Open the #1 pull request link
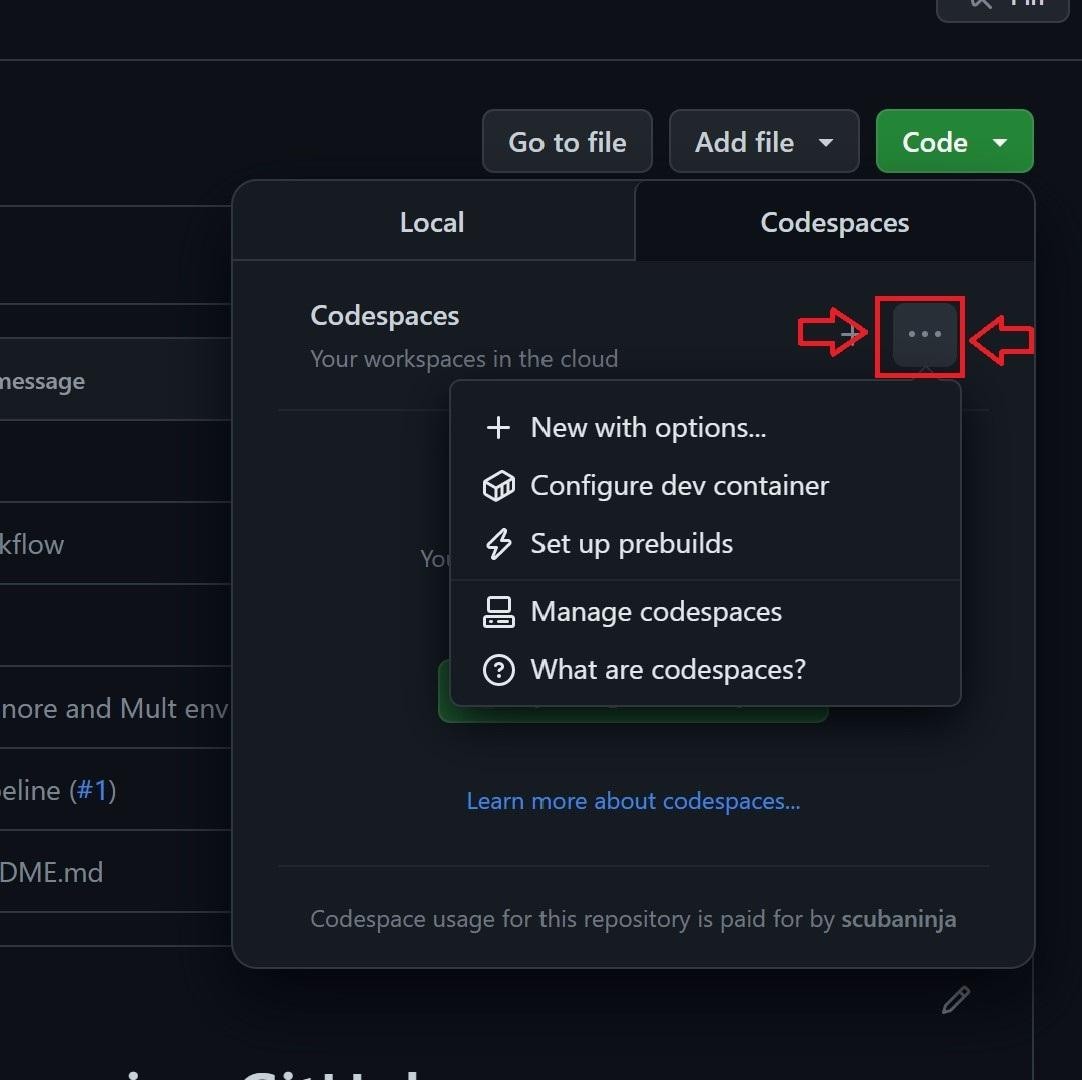Image resolution: width=1082 pixels, height=1080 pixels. click(92, 790)
